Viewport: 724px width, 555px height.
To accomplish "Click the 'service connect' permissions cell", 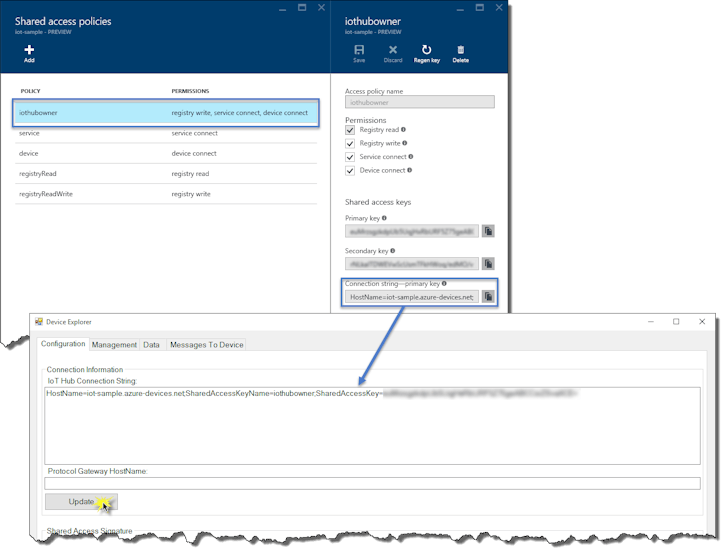I will [194, 133].
